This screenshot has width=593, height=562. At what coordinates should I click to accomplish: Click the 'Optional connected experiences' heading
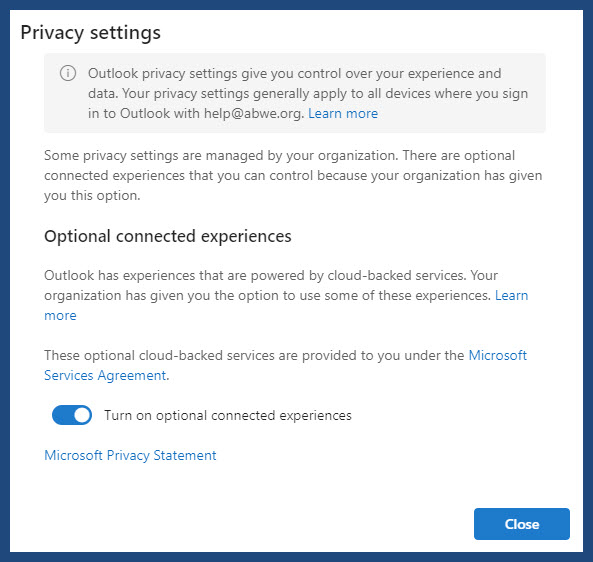tap(168, 236)
